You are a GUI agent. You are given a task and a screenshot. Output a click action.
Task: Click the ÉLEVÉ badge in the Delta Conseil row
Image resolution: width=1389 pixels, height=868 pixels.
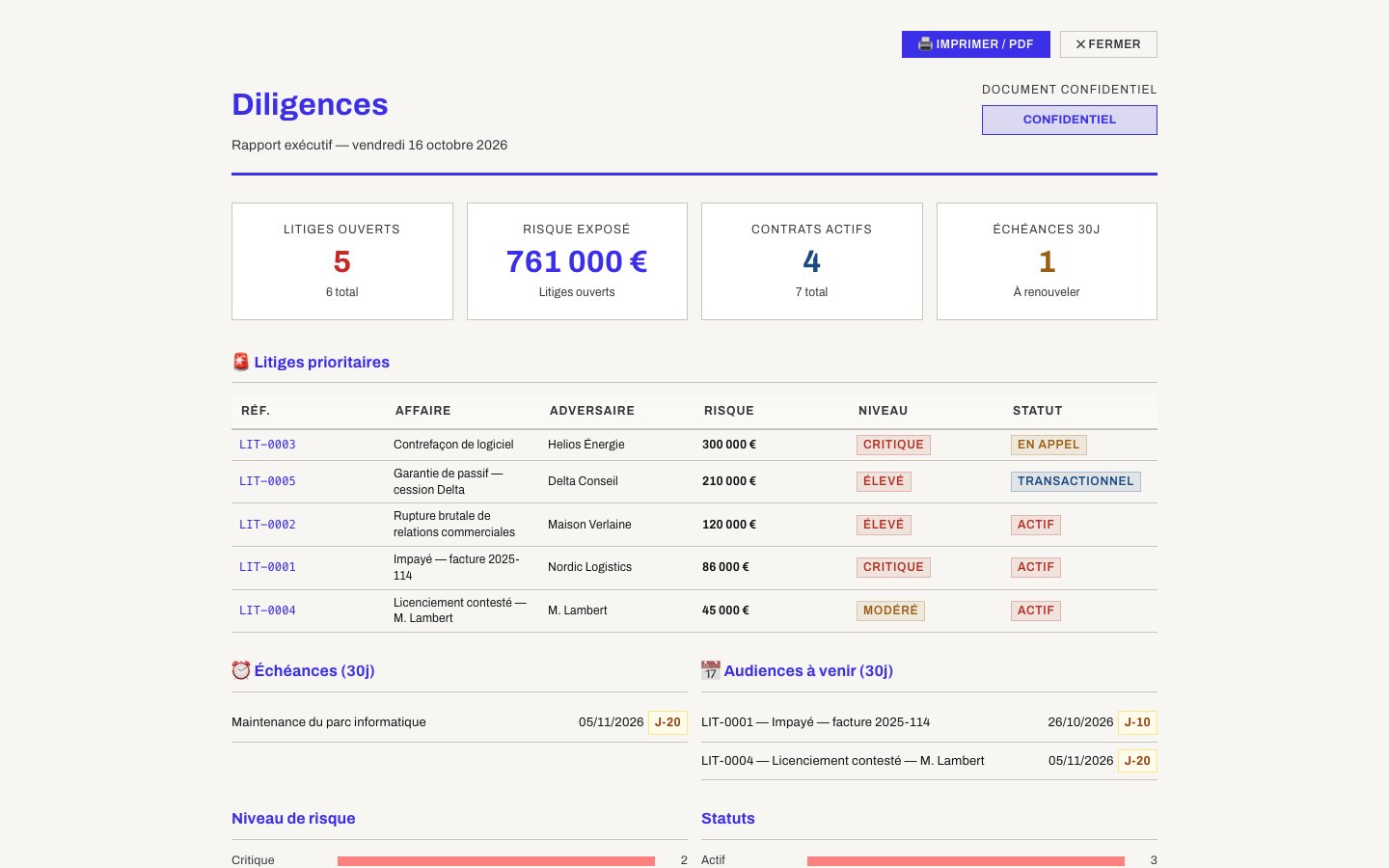[x=884, y=481]
